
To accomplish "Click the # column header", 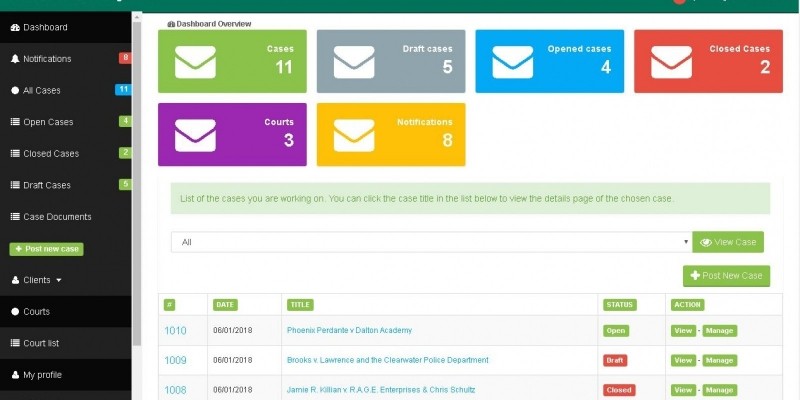I will [169, 305].
